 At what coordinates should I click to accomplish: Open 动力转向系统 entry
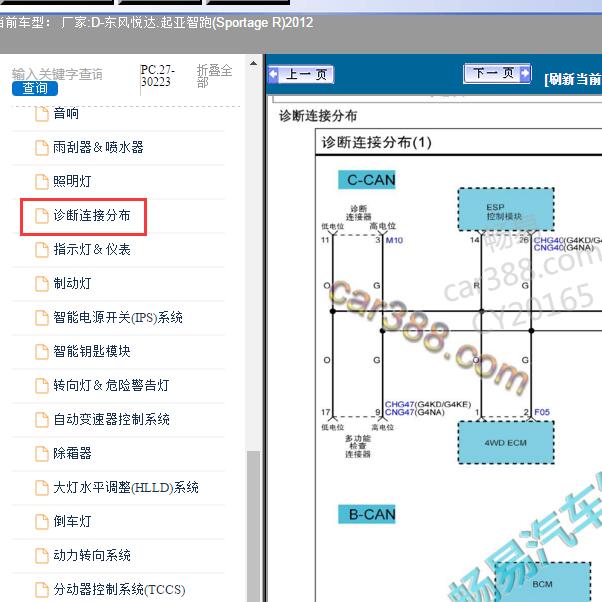[x=92, y=555]
